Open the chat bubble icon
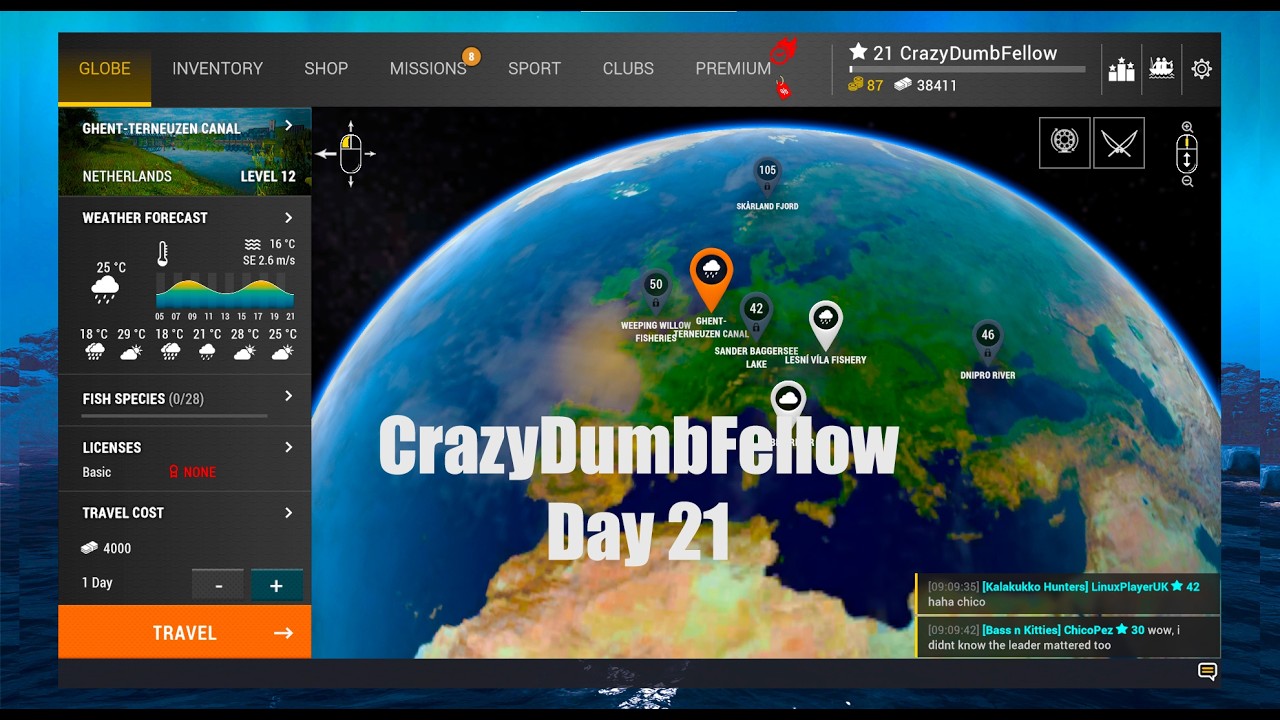 pyautogui.click(x=1207, y=672)
